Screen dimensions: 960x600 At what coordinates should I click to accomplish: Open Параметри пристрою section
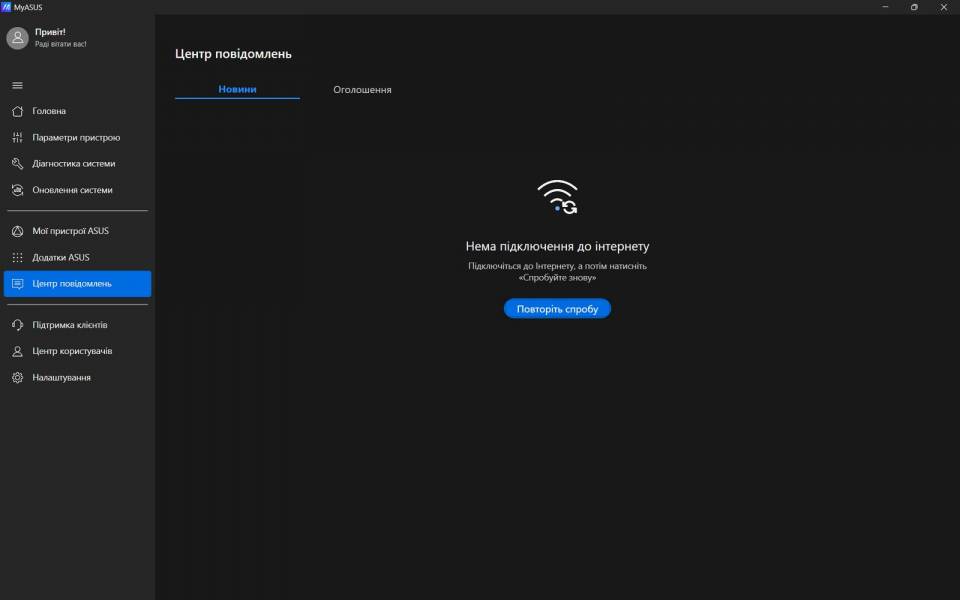click(77, 137)
